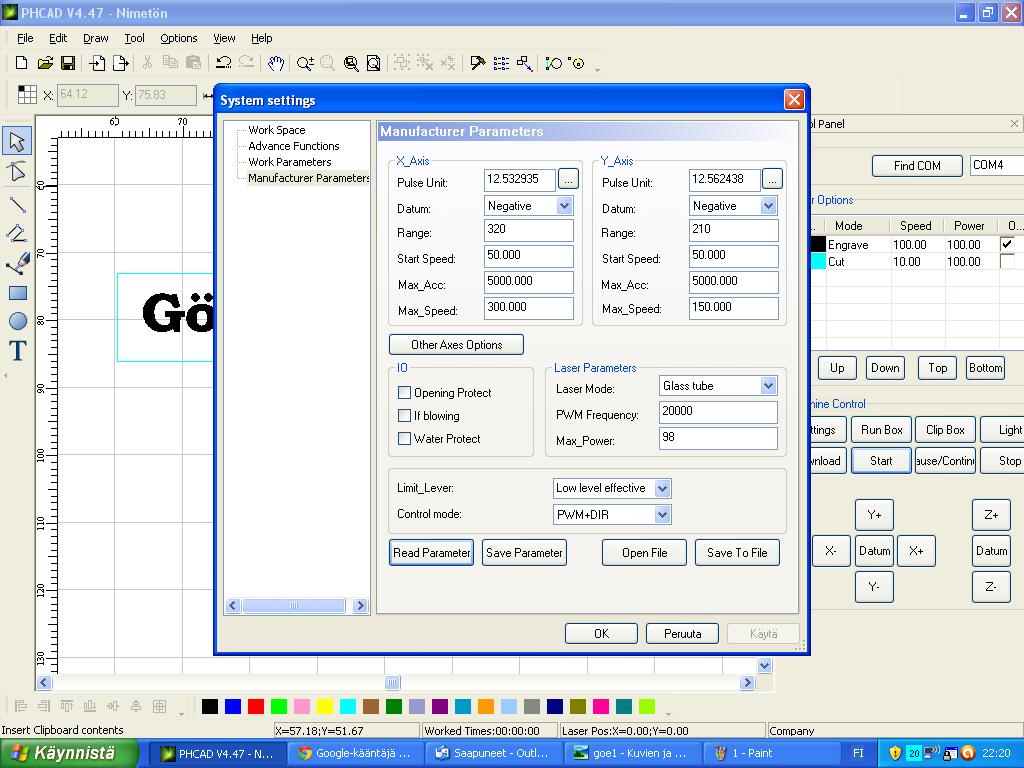Select the Pan hand tool
Viewport: 1024px width, 768px height.
point(276,63)
